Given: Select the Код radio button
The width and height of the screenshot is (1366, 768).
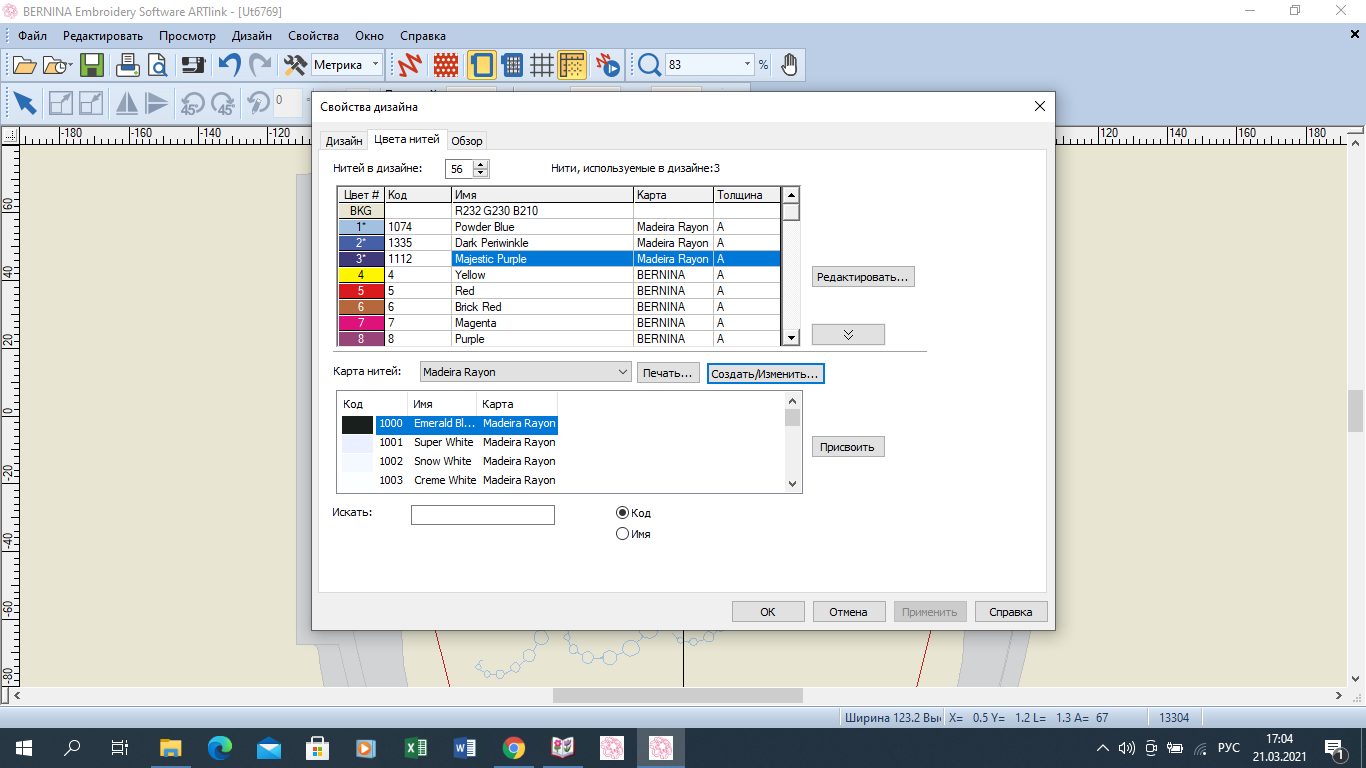Looking at the screenshot, I should pyautogui.click(x=623, y=513).
